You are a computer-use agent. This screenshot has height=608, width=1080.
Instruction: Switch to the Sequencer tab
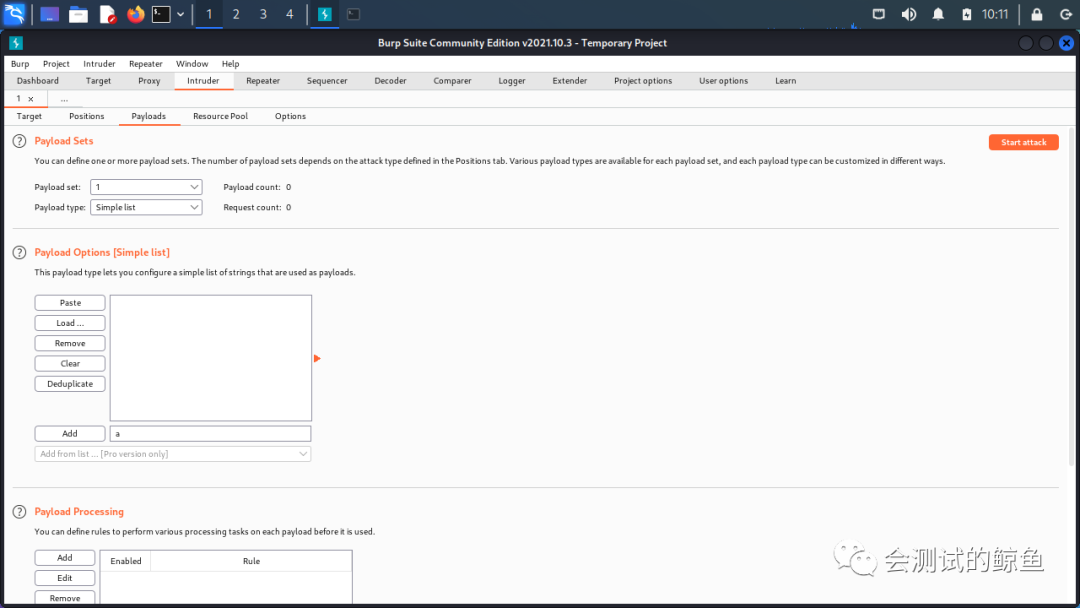click(x=327, y=81)
